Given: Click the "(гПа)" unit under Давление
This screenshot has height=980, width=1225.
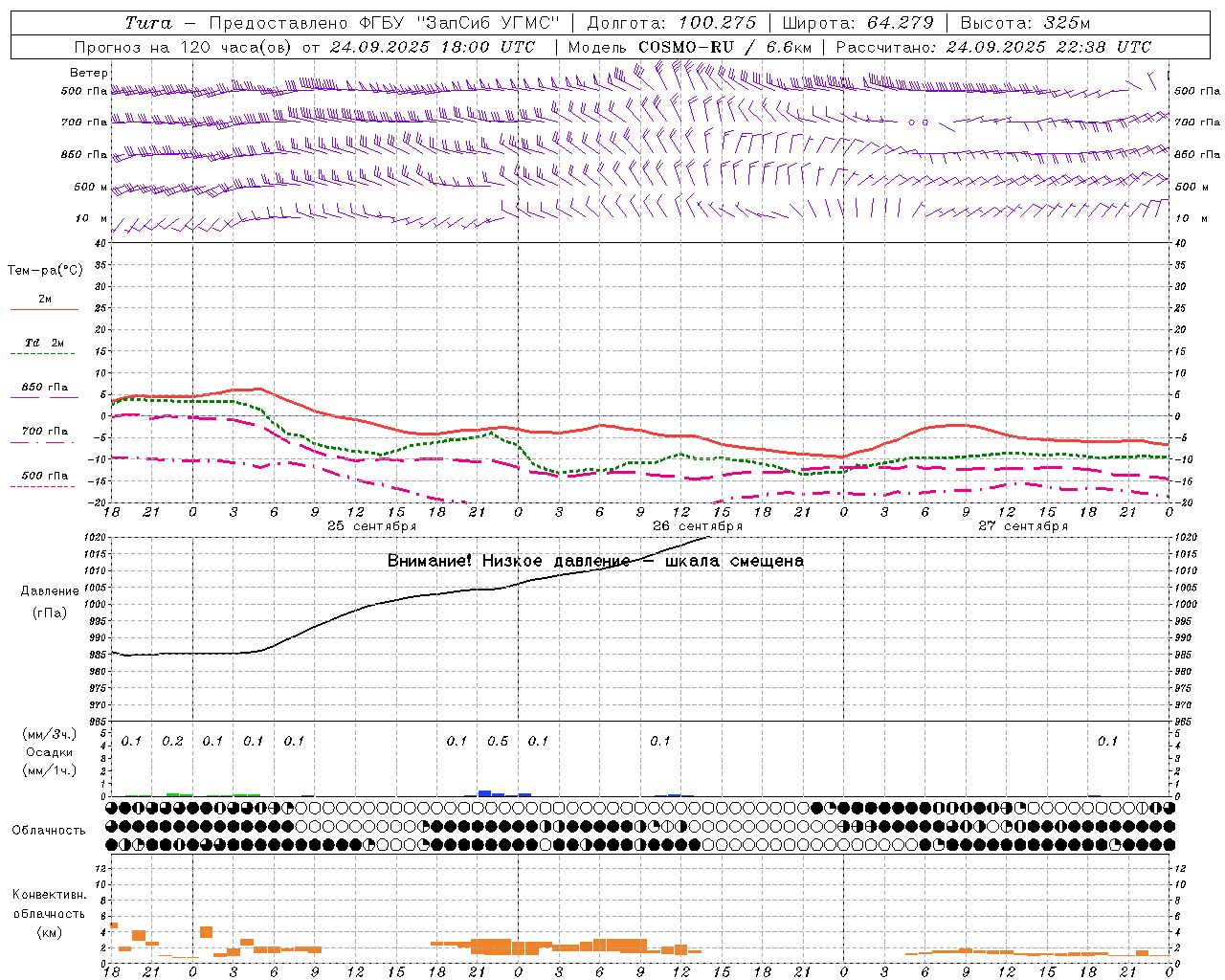Looking at the screenshot, I should 50,613.
